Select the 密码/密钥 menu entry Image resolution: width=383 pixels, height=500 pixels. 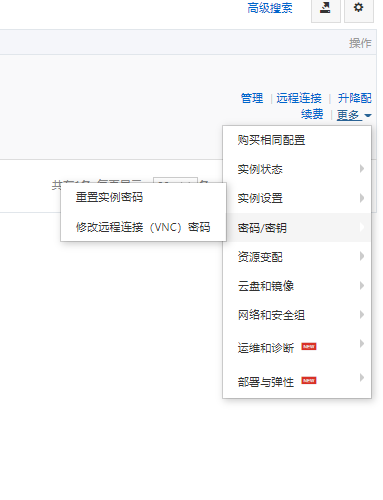pyautogui.click(x=297, y=228)
